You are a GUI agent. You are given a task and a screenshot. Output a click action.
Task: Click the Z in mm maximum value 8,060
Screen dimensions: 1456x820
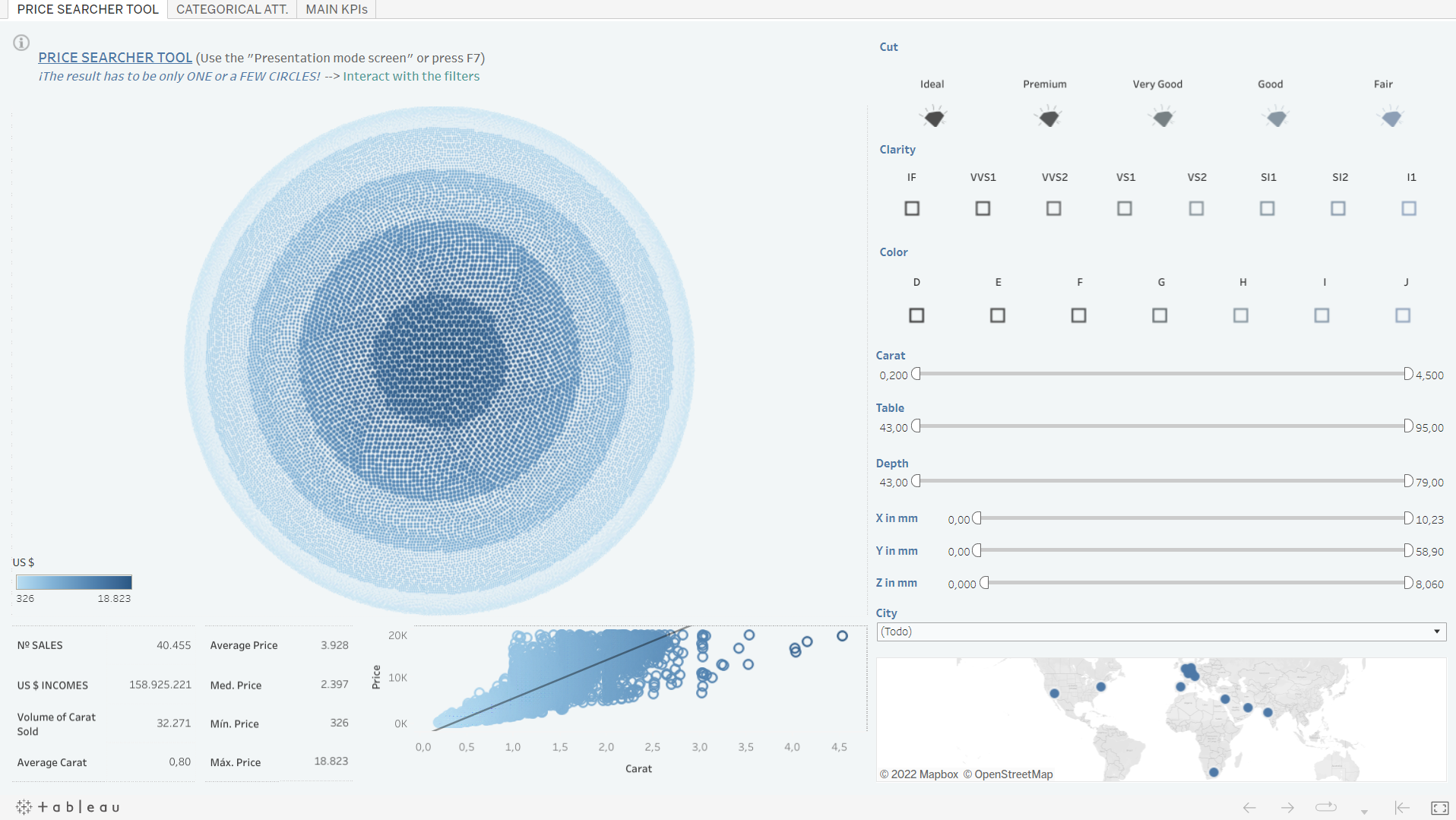[1429, 584]
